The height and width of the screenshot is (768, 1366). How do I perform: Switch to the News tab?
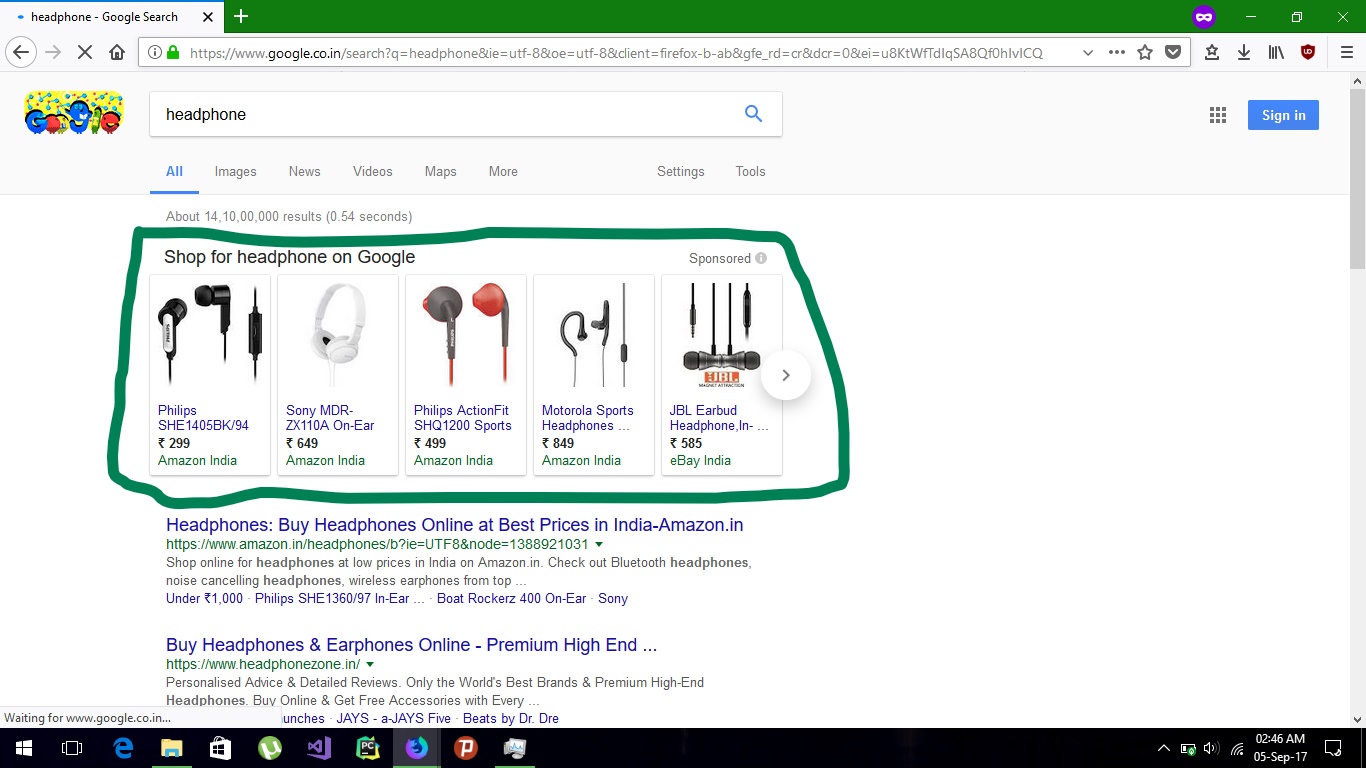pyautogui.click(x=305, y=172)
